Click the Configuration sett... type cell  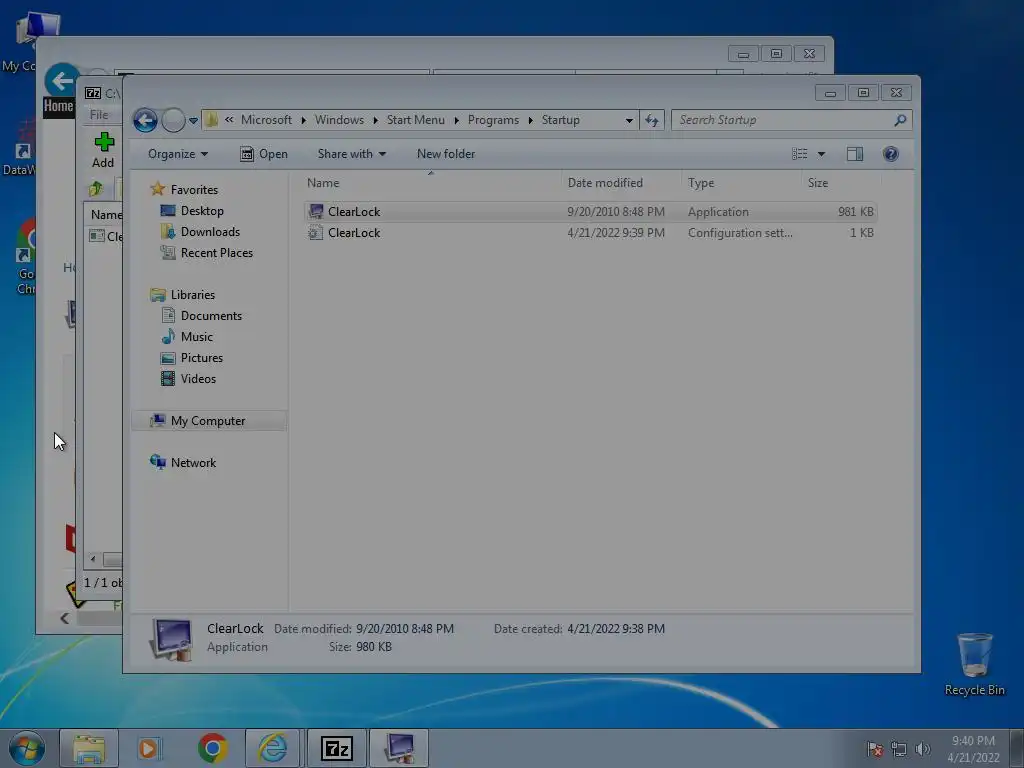coord(740,233)
